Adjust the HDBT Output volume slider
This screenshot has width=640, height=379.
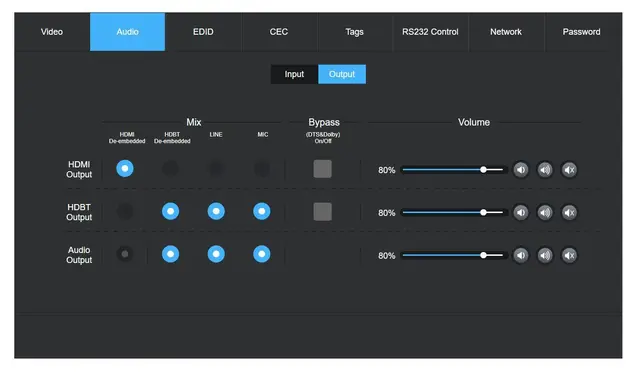[x=454, y=213]
